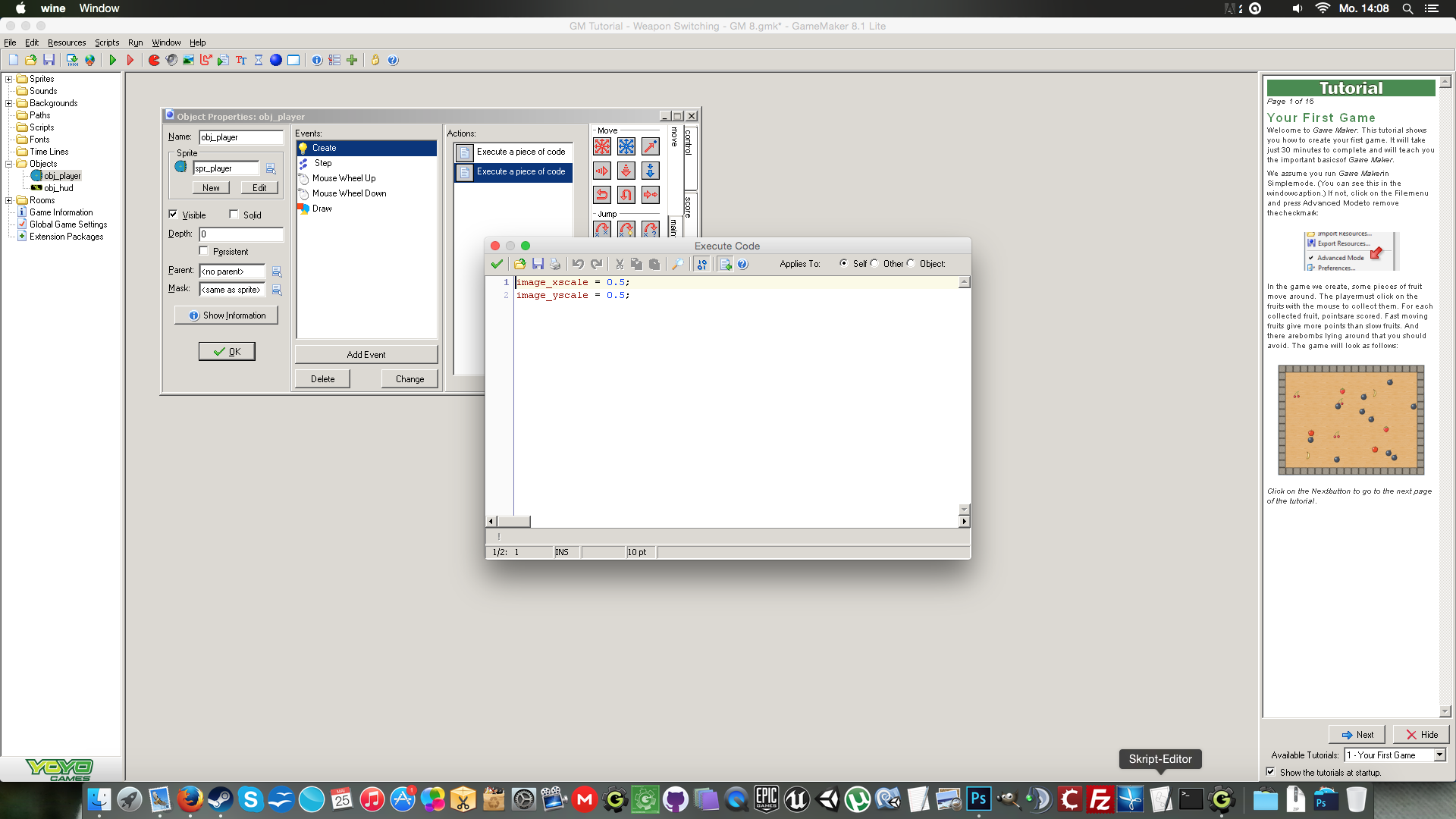Toggle the Solid checkbox
The height and width of the screenshot is (819, 1456).
[x=234, y=215]
